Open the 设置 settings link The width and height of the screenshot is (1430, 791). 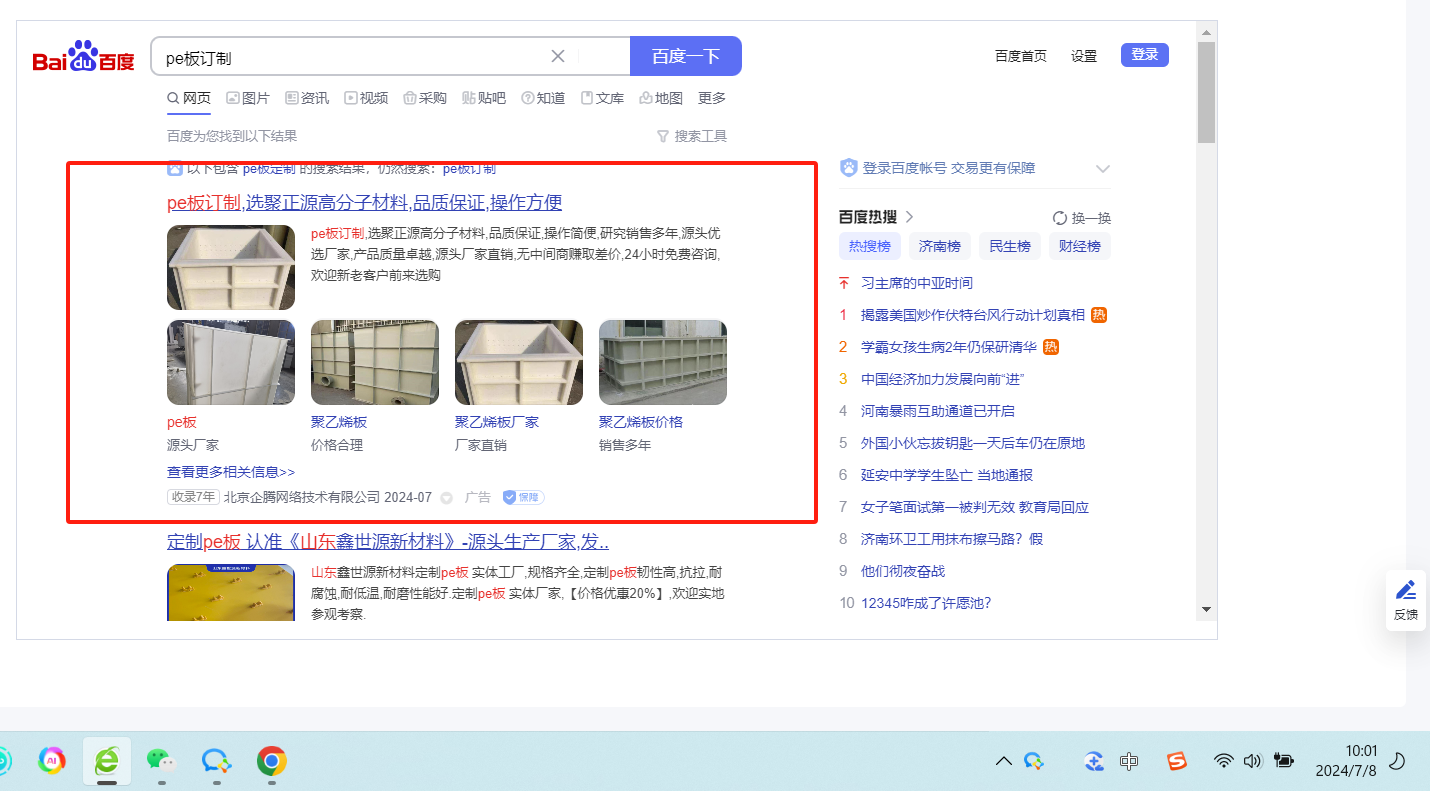click(x=1084, y=56)
